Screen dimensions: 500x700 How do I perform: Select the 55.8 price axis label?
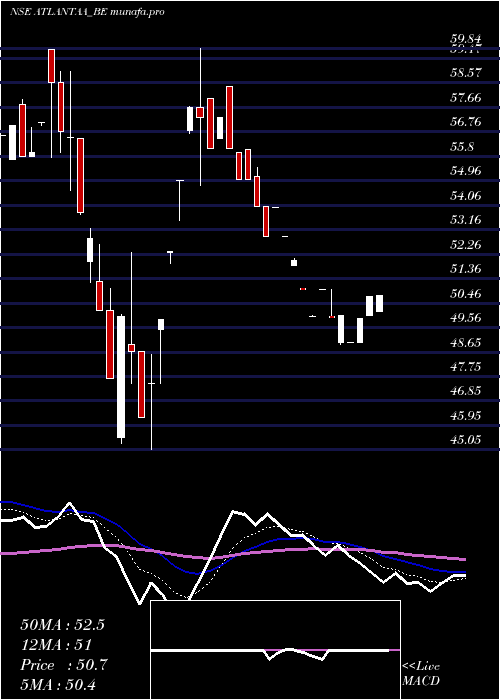(462, 146)
